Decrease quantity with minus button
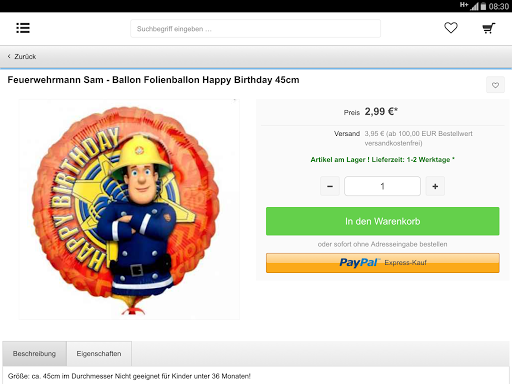Viewport: 512px width, 384px height. click(330, 186)
